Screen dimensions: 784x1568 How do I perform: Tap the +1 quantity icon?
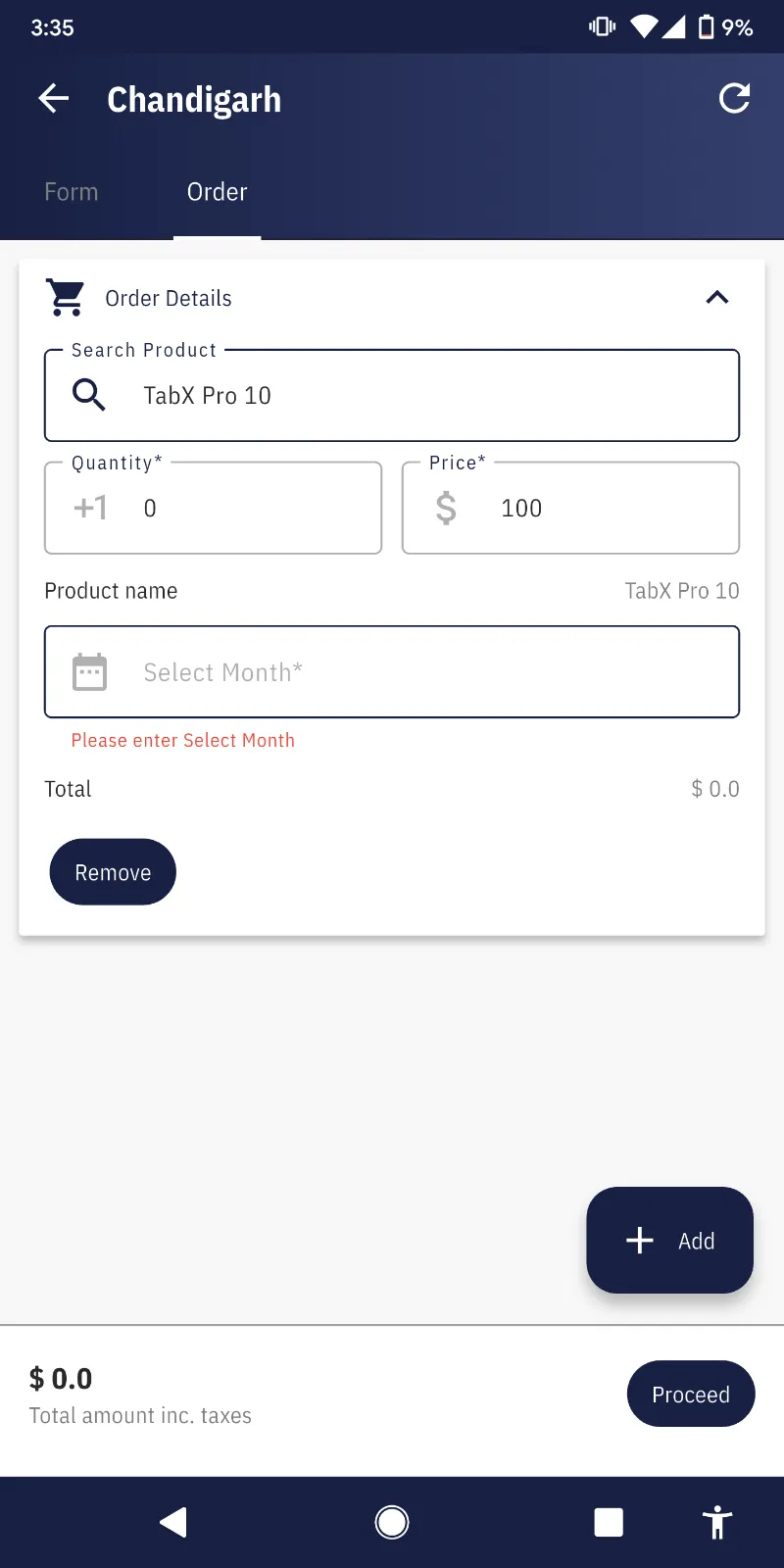[x=90, y=508]
